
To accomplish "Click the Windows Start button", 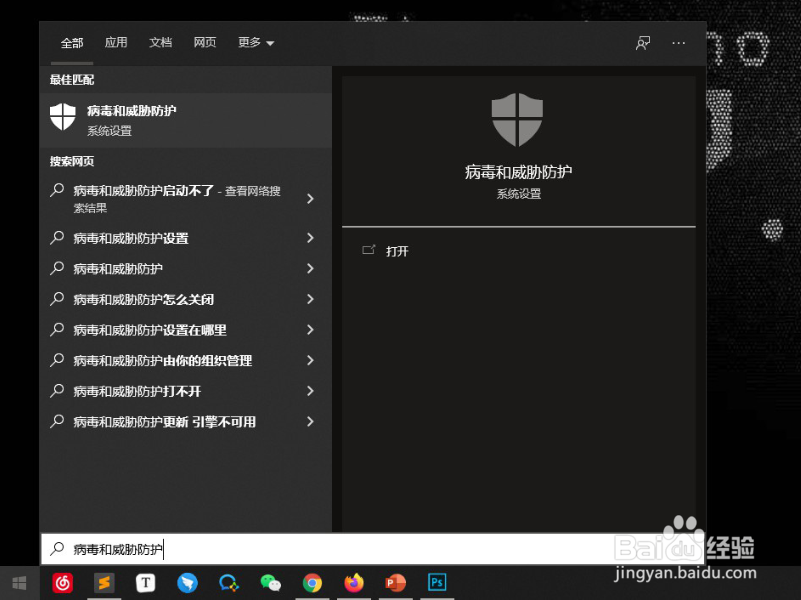I will point(19,583).
